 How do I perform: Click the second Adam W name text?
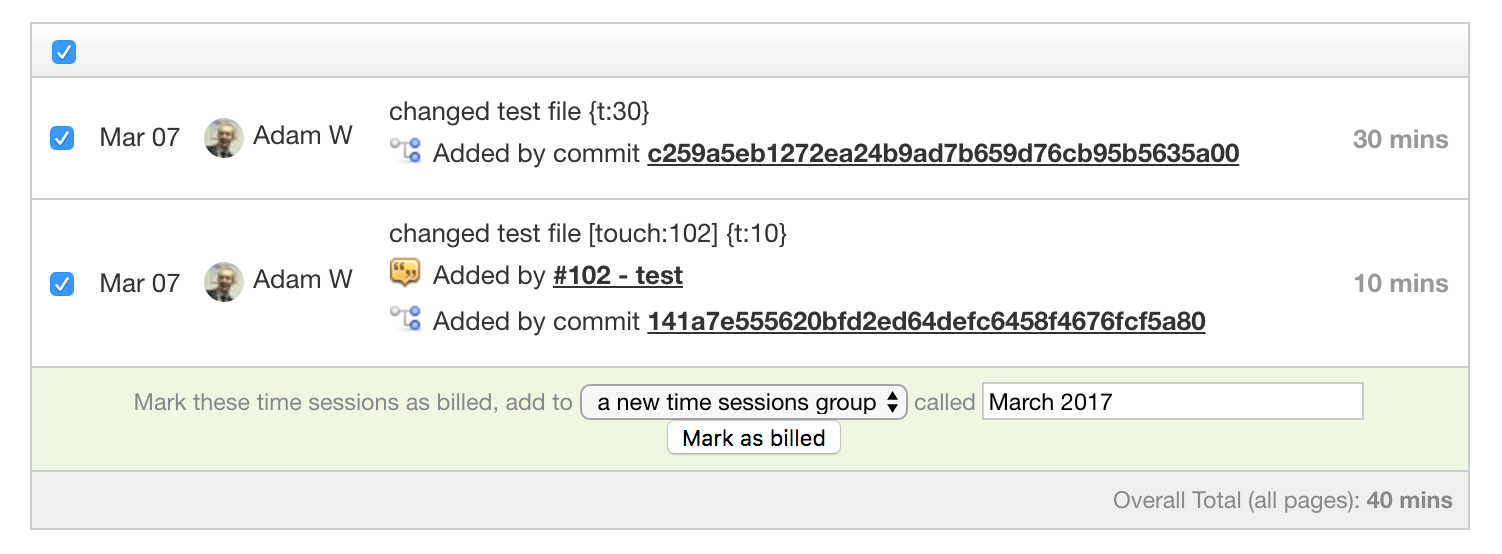pyautogui.click(x=303, y=280)
